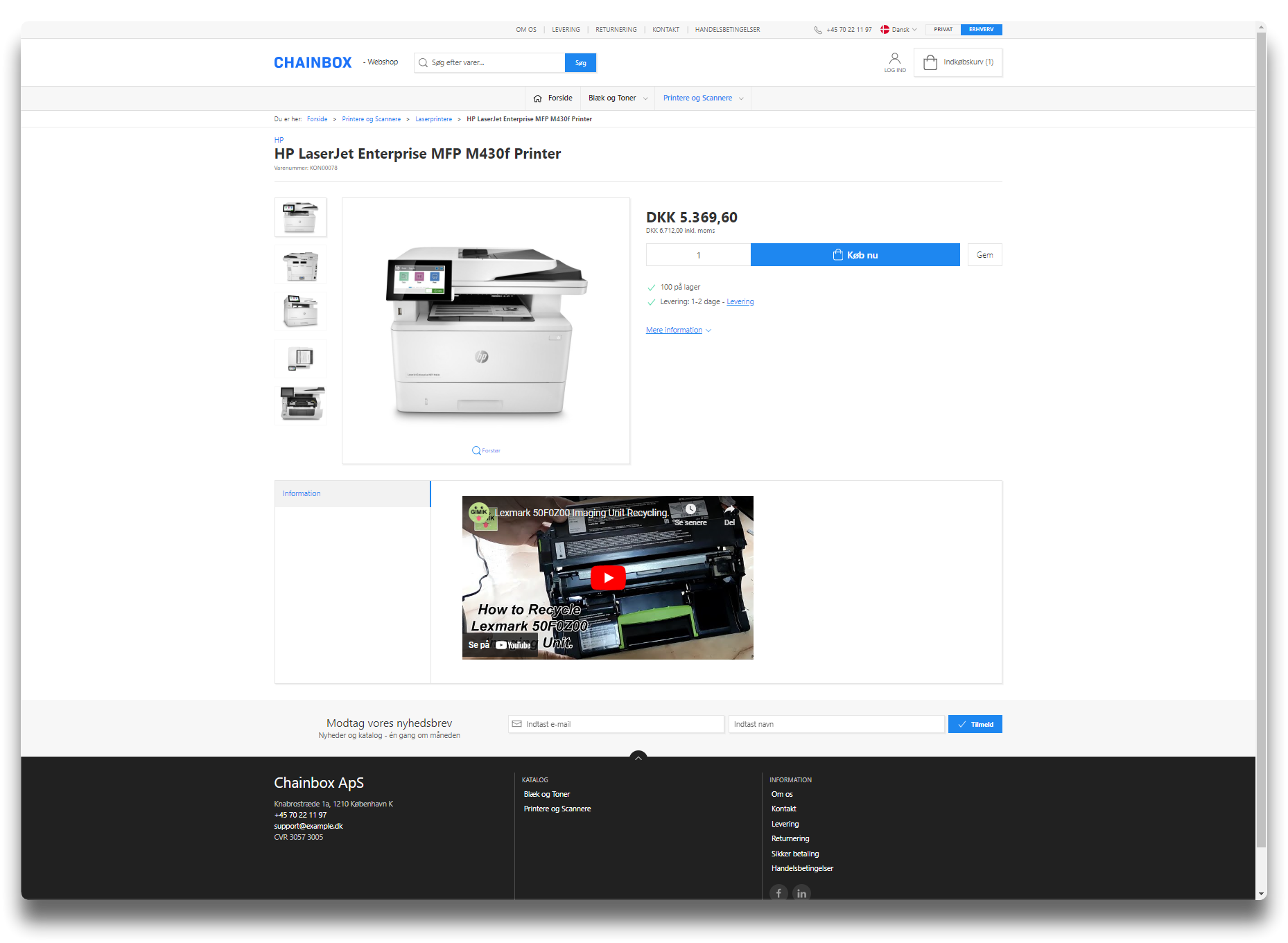
Task: Open Returnering in top menu
Action: click(x=616, y=30)
